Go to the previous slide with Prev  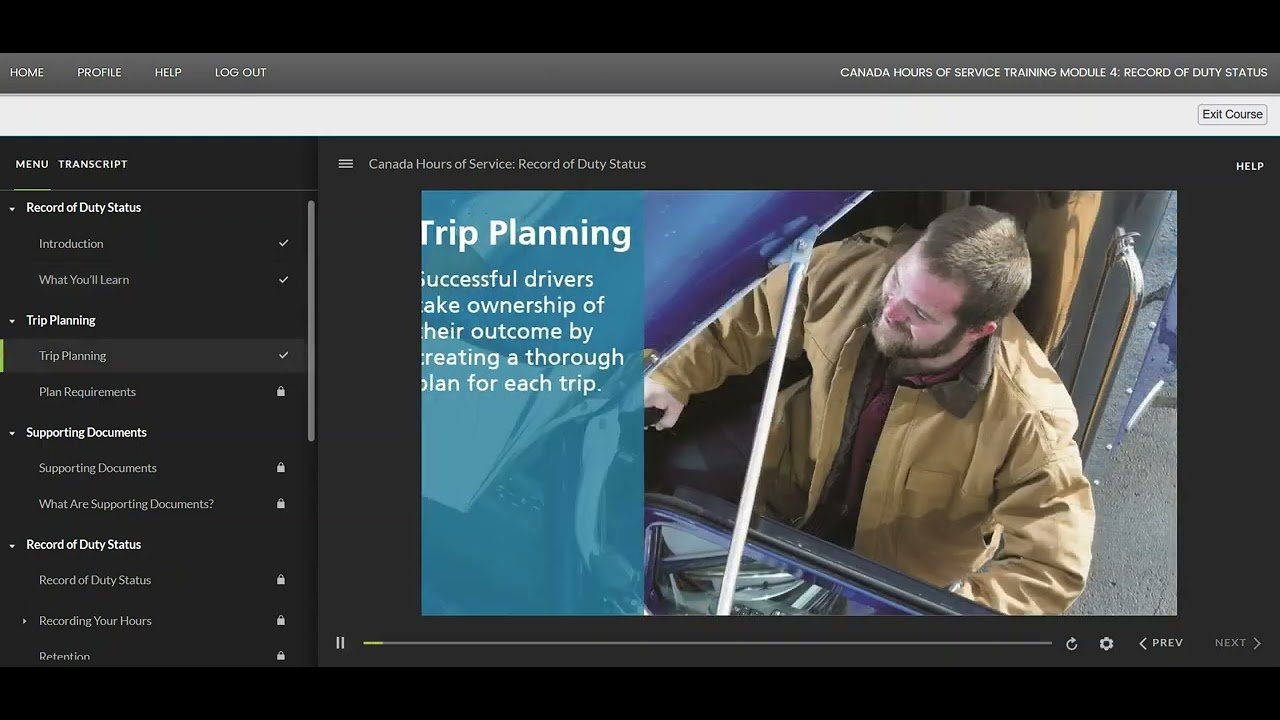coord(1161,643)
